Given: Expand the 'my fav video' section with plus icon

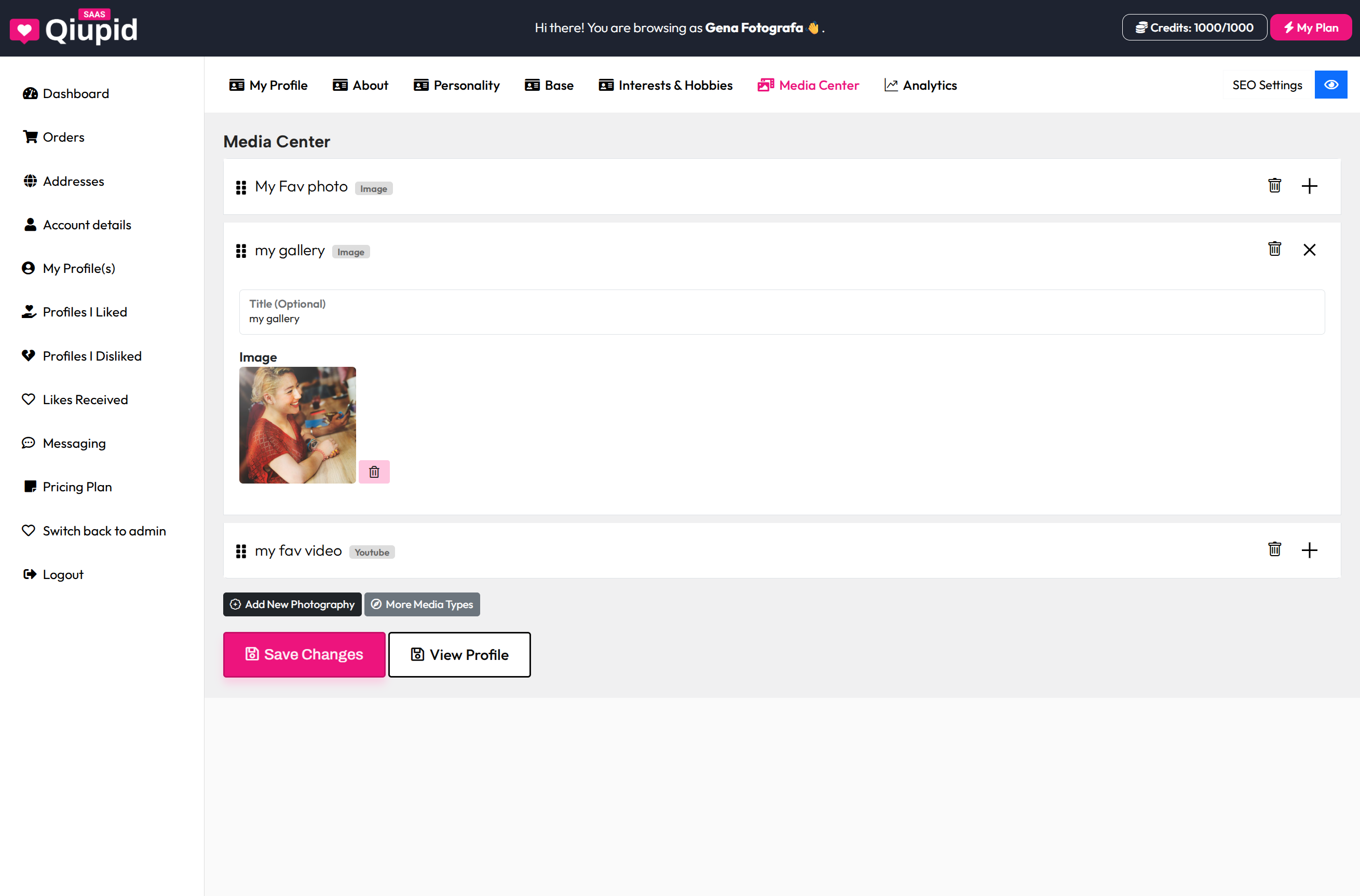Looking at the screenshot, I should click(1310, 549).
